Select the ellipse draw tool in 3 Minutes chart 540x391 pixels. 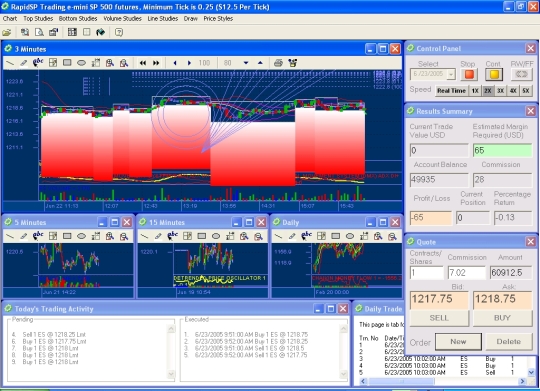[81, 63]
